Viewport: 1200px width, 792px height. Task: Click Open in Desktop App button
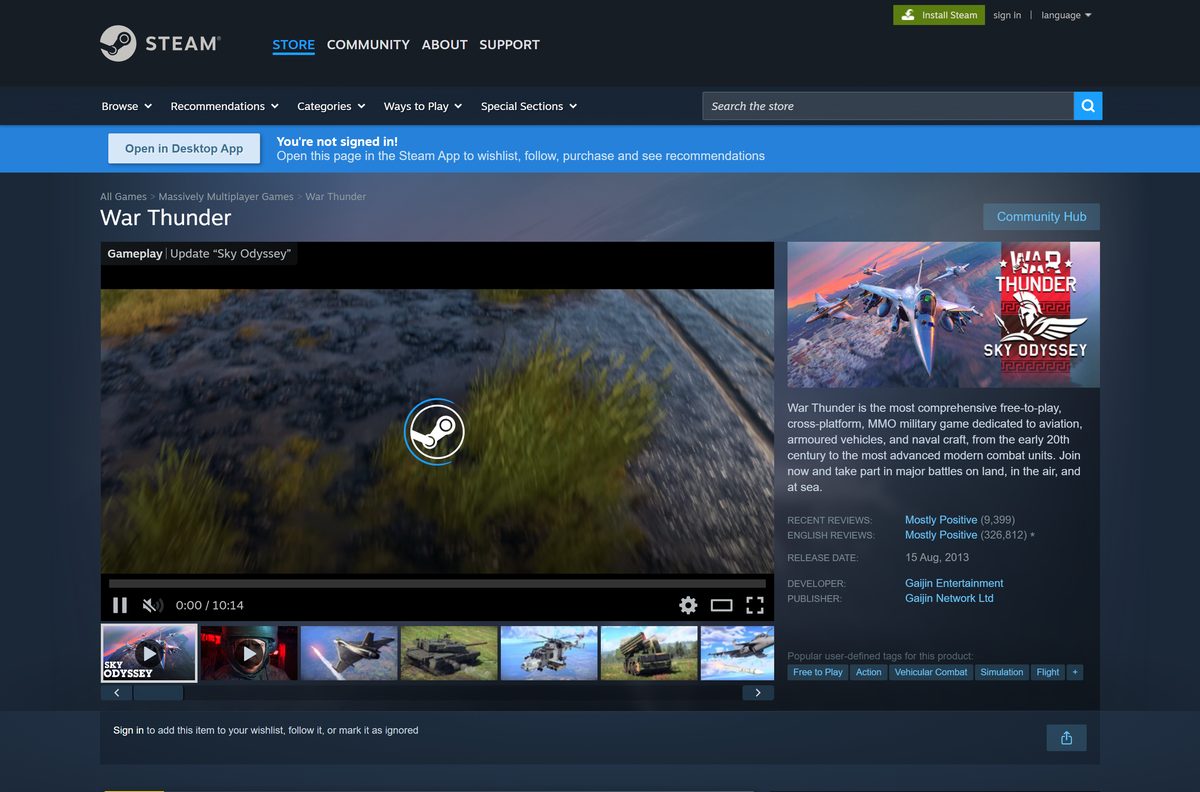pos(184,148)
